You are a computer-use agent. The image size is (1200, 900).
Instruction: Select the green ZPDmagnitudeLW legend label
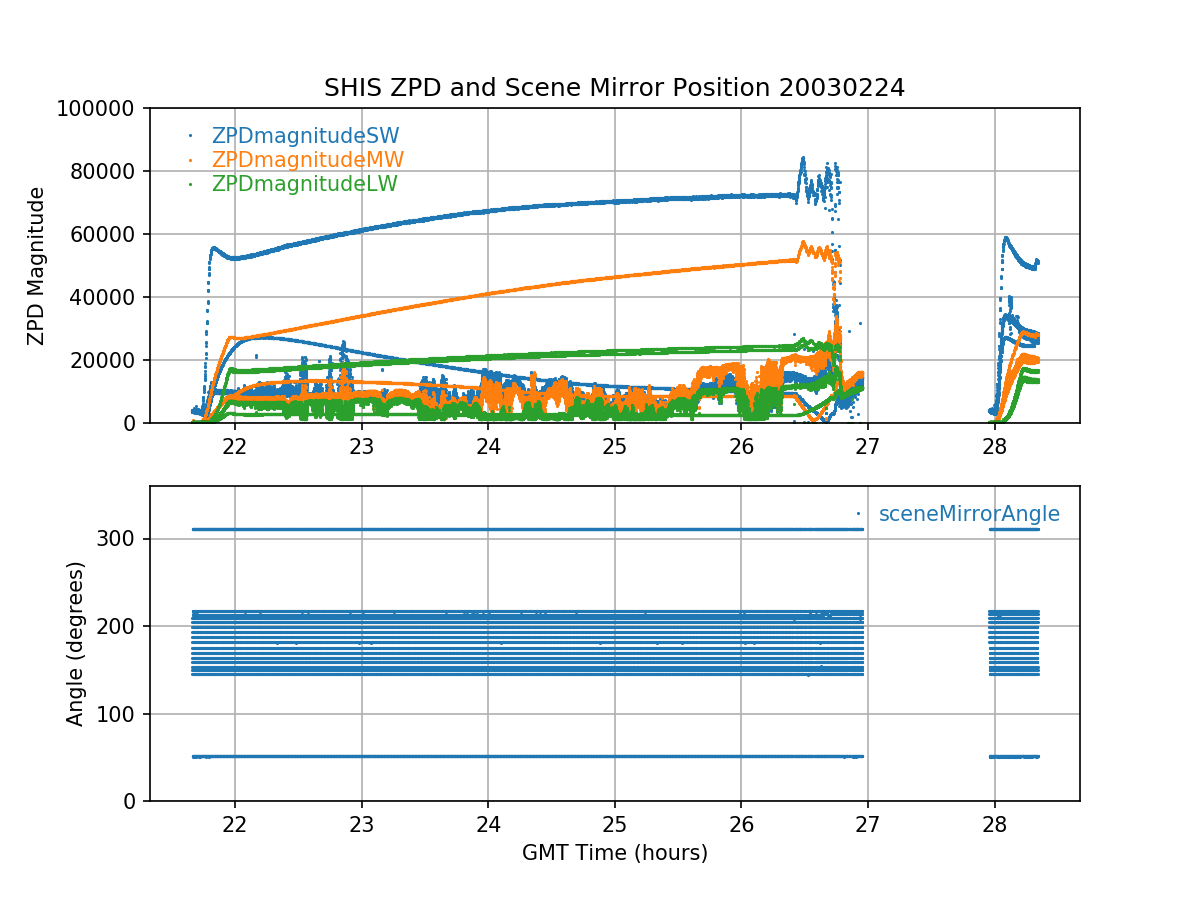[305, 184]
